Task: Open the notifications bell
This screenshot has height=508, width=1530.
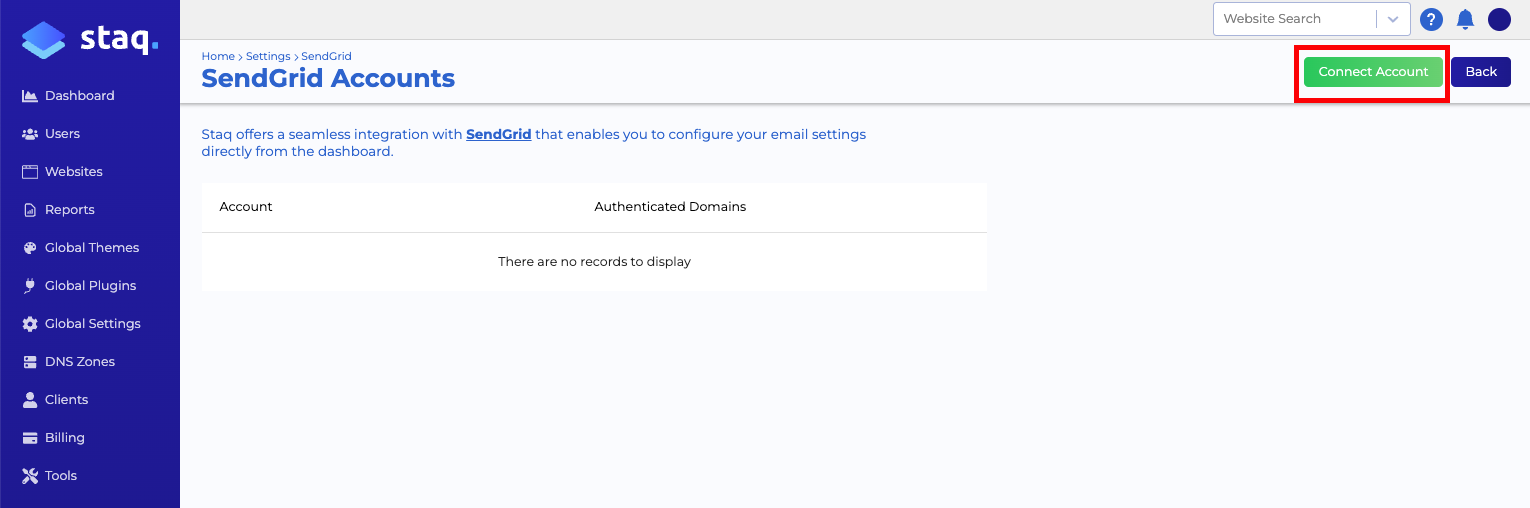Action: 1465,19
